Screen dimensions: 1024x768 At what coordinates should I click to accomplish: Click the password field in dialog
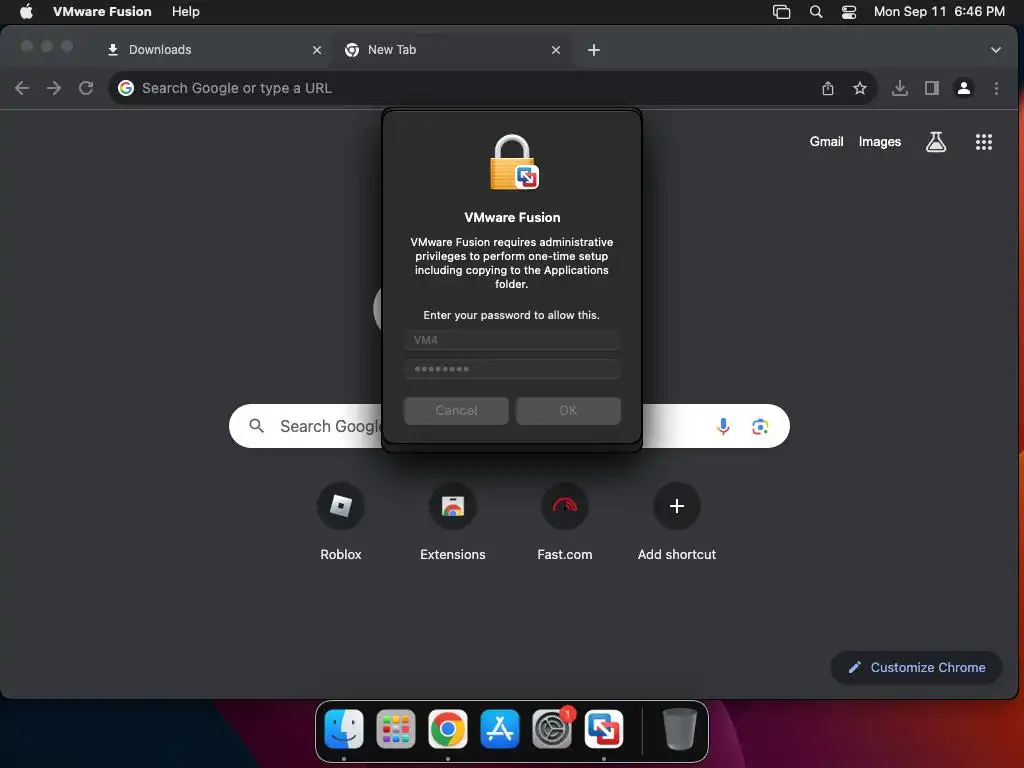click(x=512, y=369)
